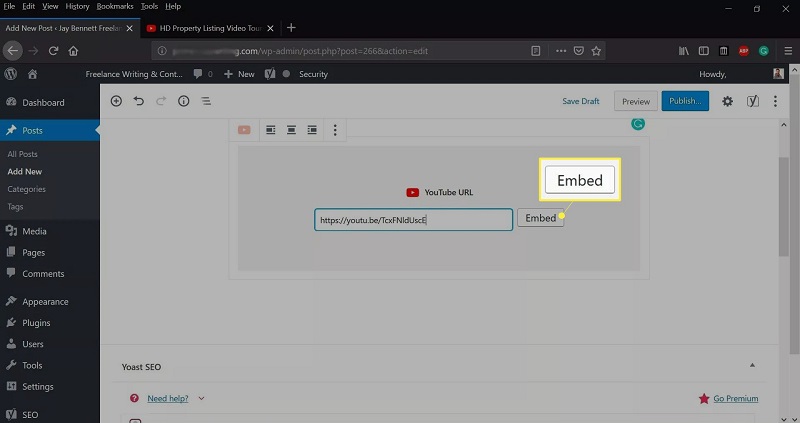Click Save Draft
This screenshot has height=423, width=800.
pyautogui.click(x=581, y=101)
